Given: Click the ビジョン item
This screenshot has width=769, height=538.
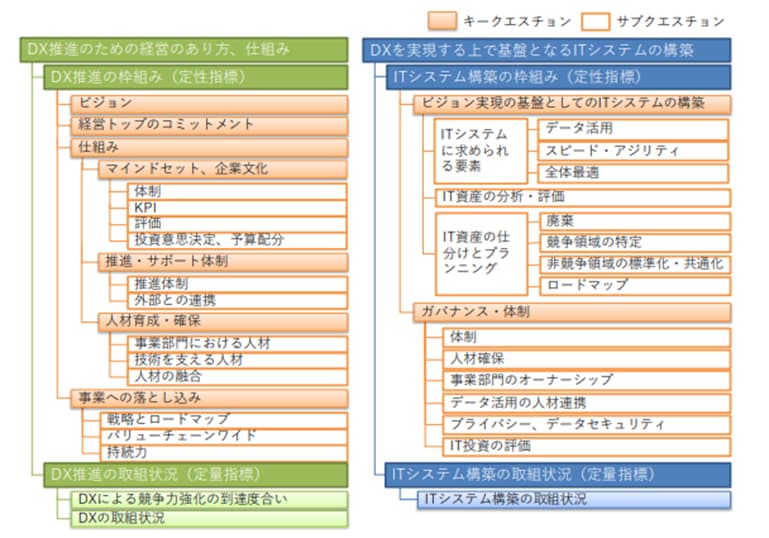Looking at the screenshot, I should 208,103.
